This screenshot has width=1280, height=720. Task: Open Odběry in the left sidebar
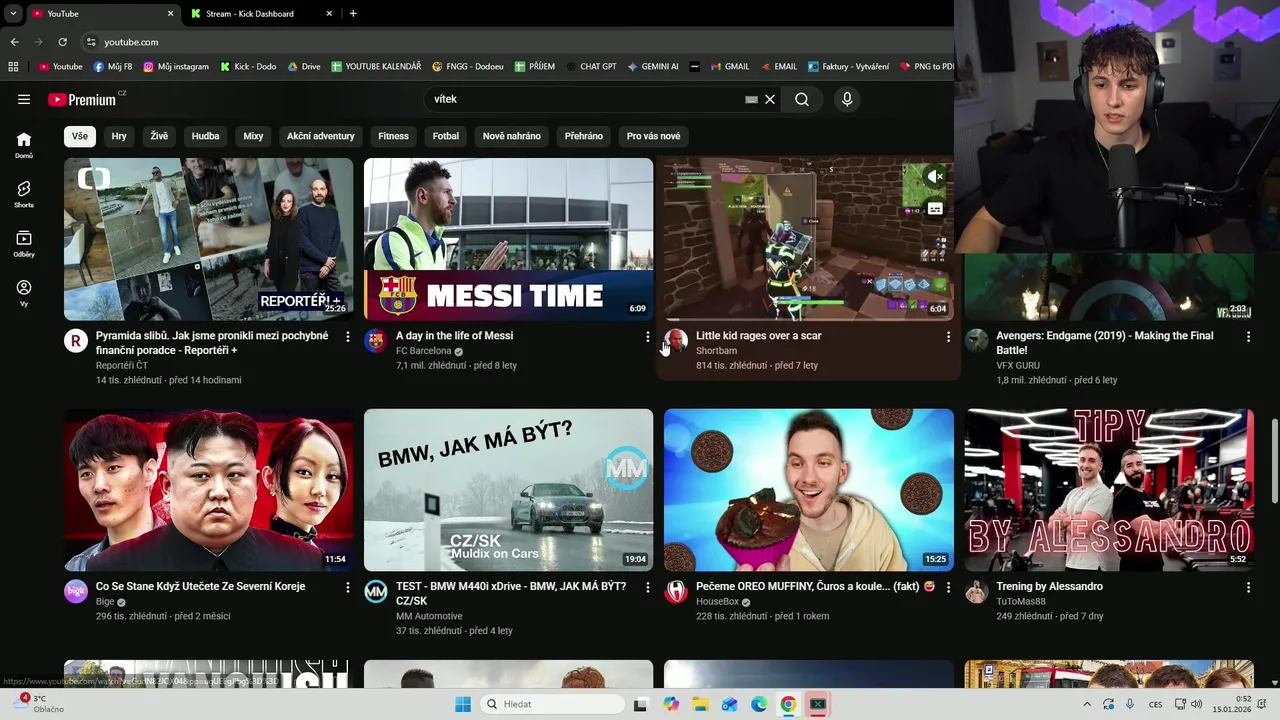pos(24,244)
